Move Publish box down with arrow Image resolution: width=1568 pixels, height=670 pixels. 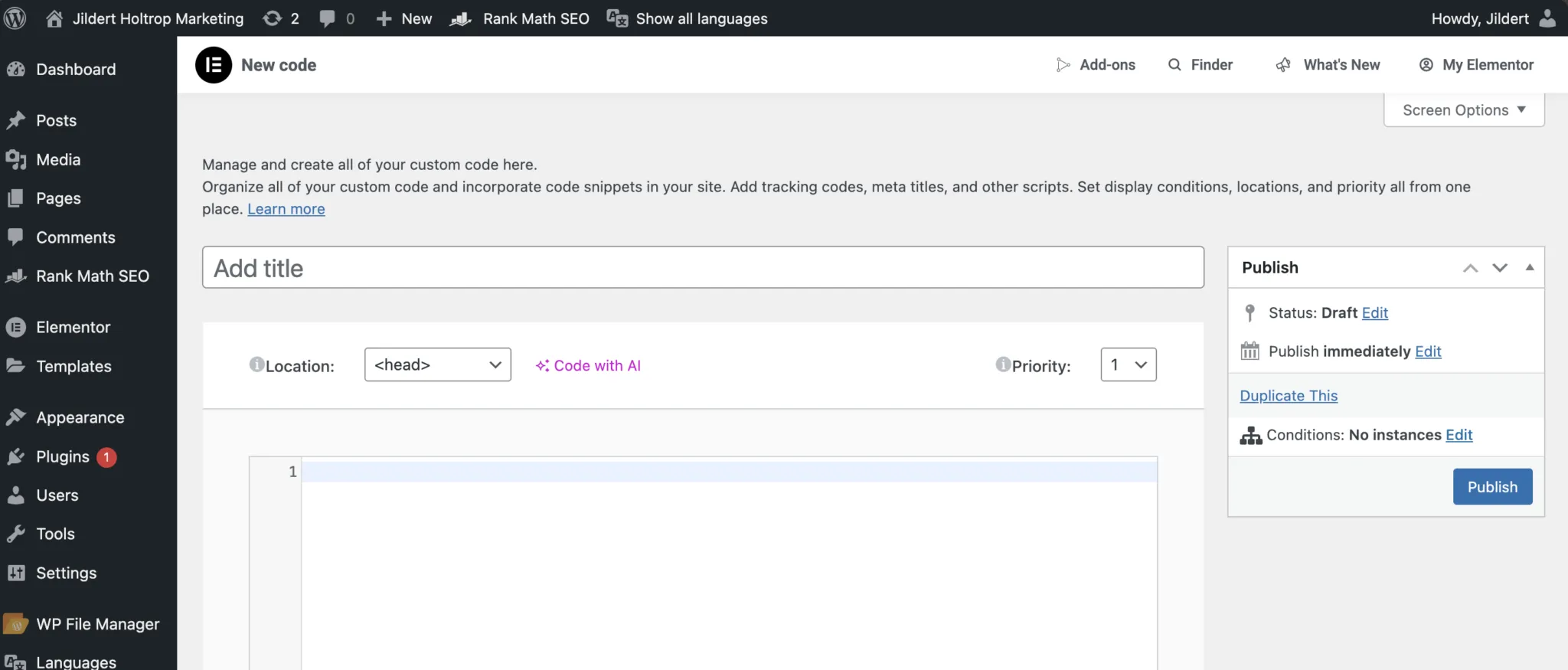(1499, 267)
